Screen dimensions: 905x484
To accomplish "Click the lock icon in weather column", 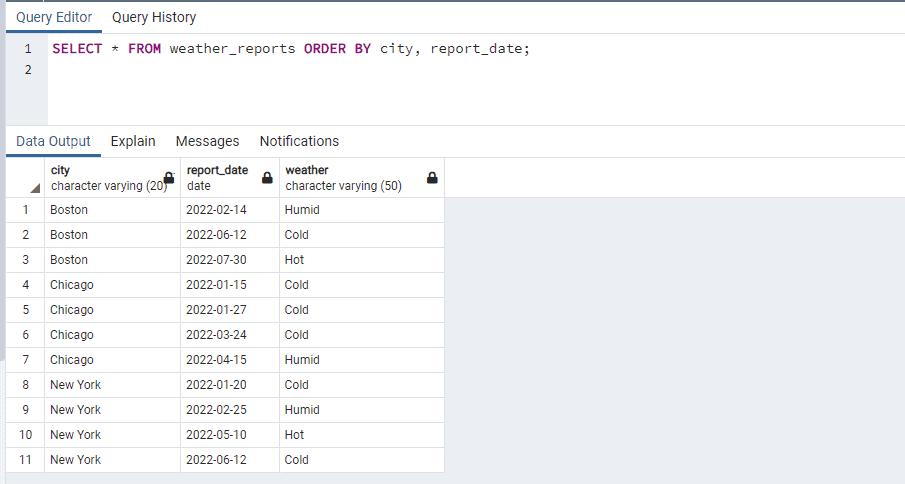I will pos(432,178).
